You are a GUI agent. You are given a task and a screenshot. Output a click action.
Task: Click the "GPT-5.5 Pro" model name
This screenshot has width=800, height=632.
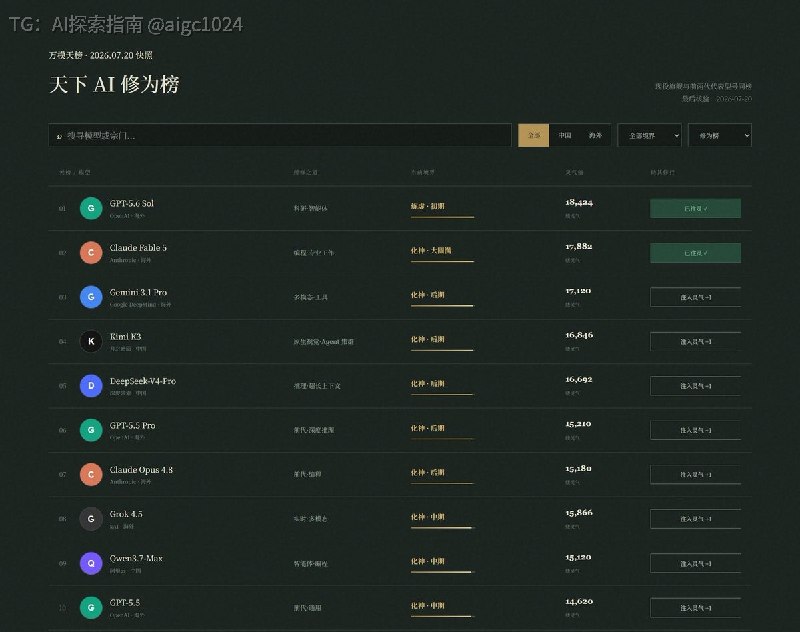(x=132, y=425)
